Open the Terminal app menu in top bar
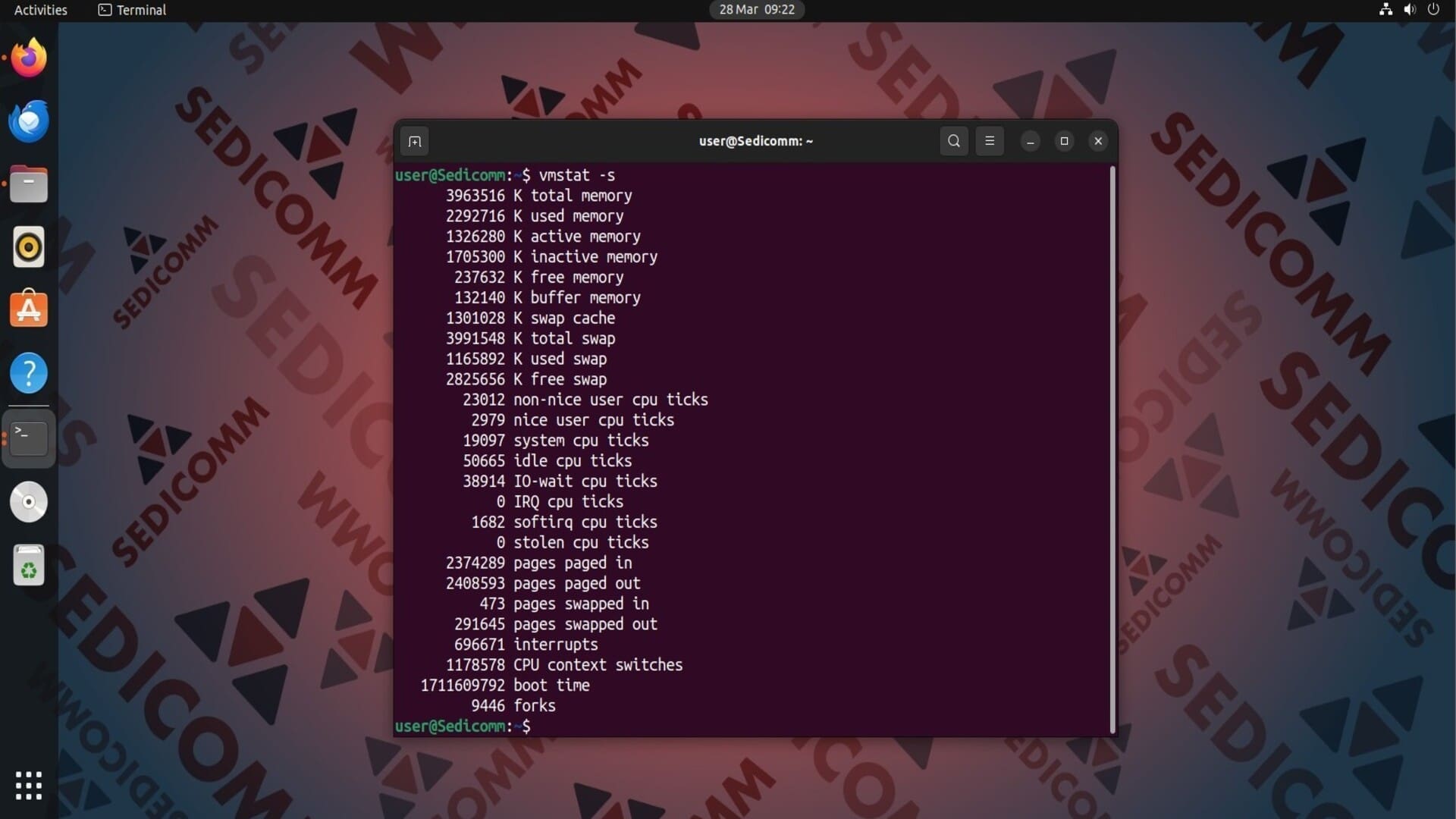Image resolution: width=1456 pixels, height=819 pixels. (x=133, y=10)
